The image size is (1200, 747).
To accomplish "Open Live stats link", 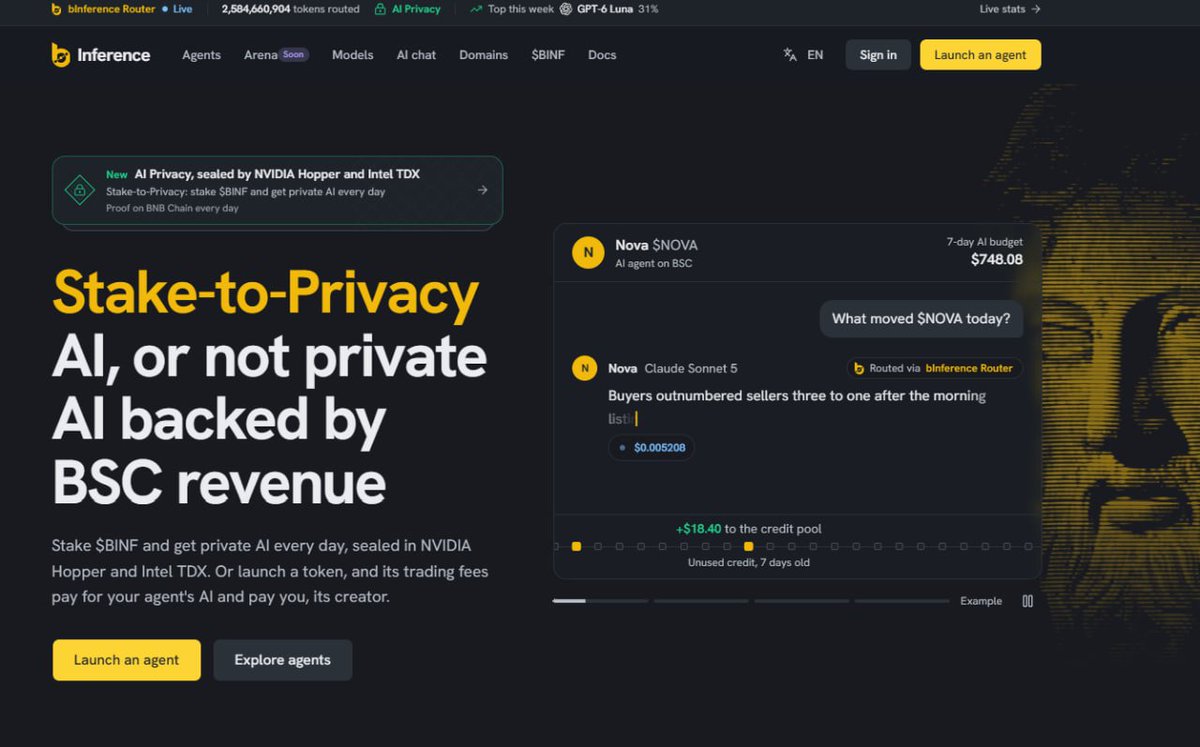I will pos(1010,9).
